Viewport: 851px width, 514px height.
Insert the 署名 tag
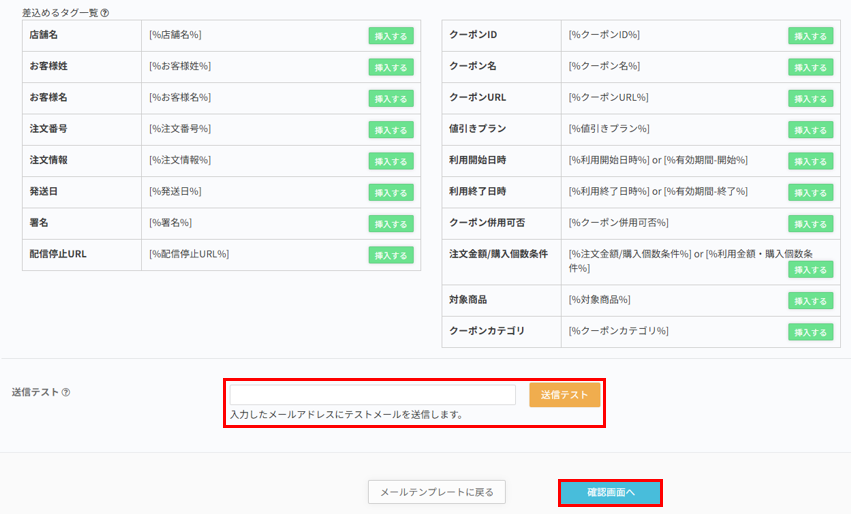tap(390, 223)
